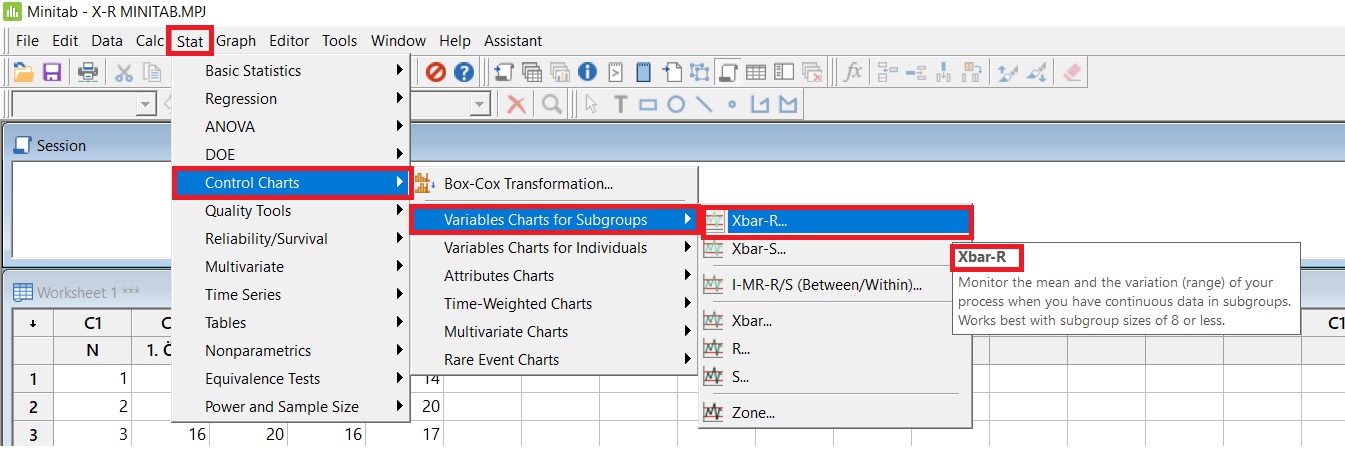Choose I-MR-R/S (Between/Within)... option
Viewport: 1345px width, 452px height.
[x=835, y=284]
